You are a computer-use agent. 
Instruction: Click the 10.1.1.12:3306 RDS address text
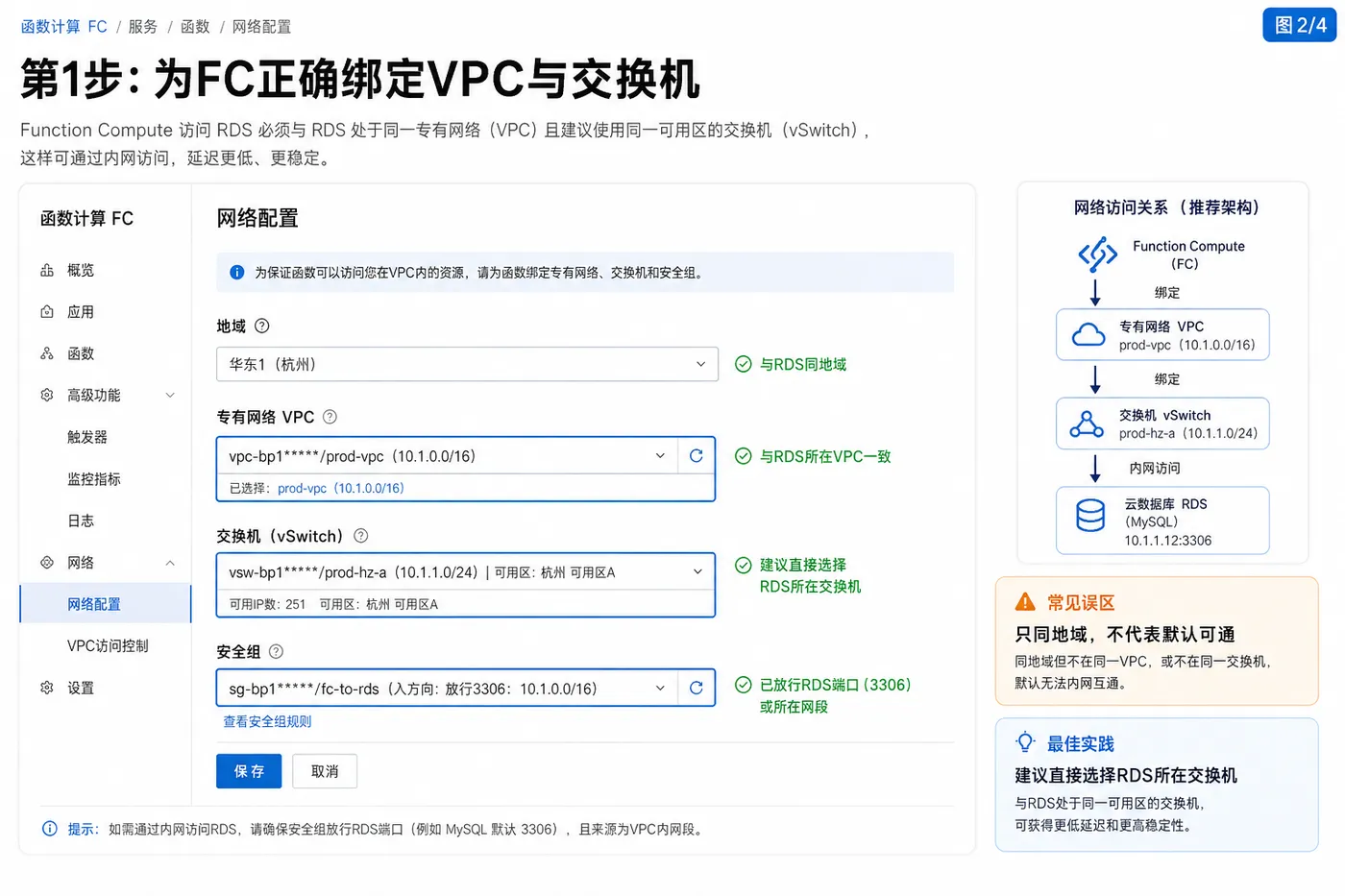click(1168, 541)
